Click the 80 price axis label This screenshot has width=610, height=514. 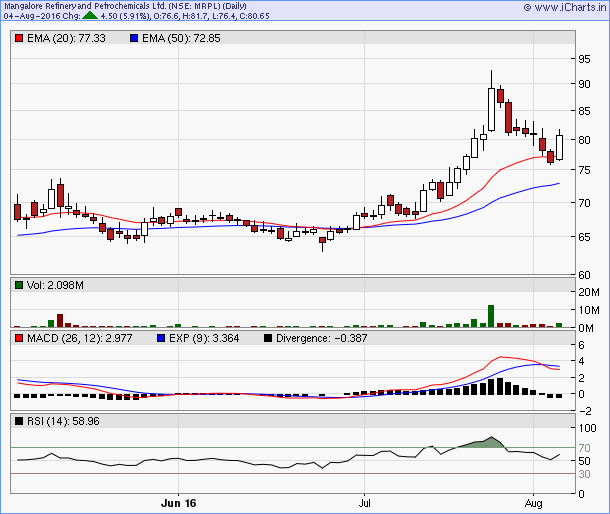coord(584,140)
